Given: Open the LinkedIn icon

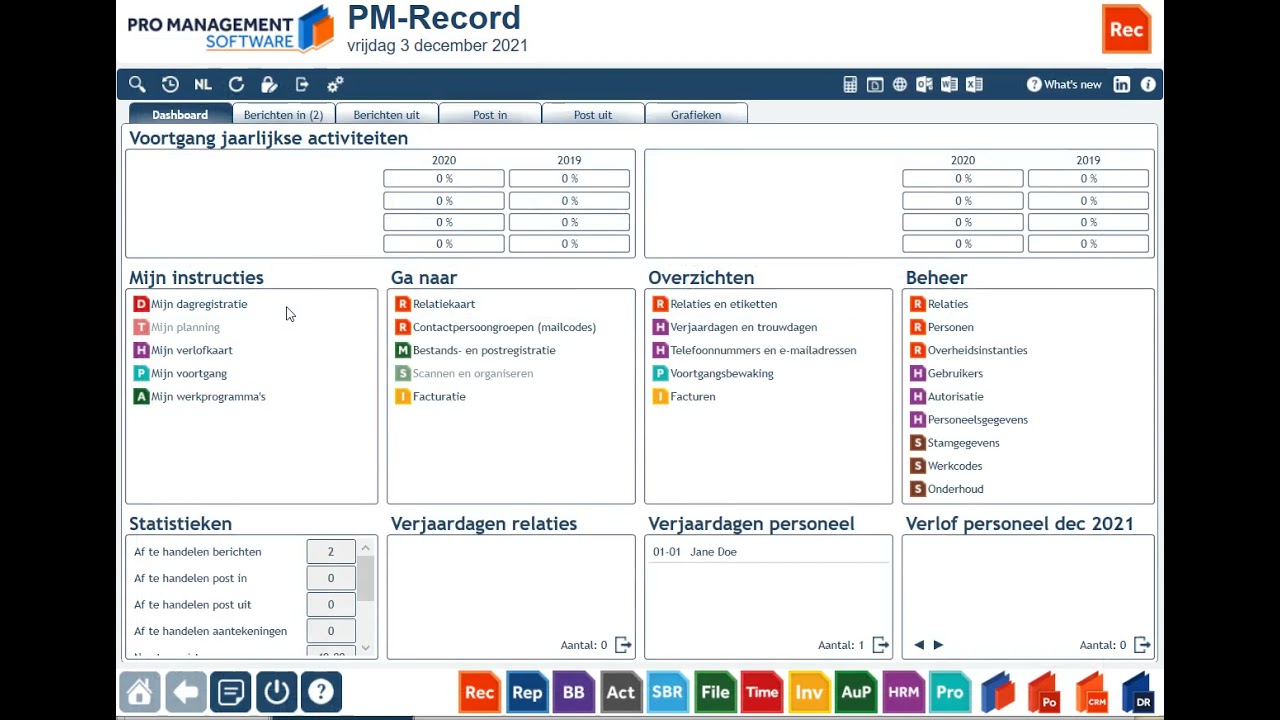Looking at the screenshot, I should click(1122, 85).
